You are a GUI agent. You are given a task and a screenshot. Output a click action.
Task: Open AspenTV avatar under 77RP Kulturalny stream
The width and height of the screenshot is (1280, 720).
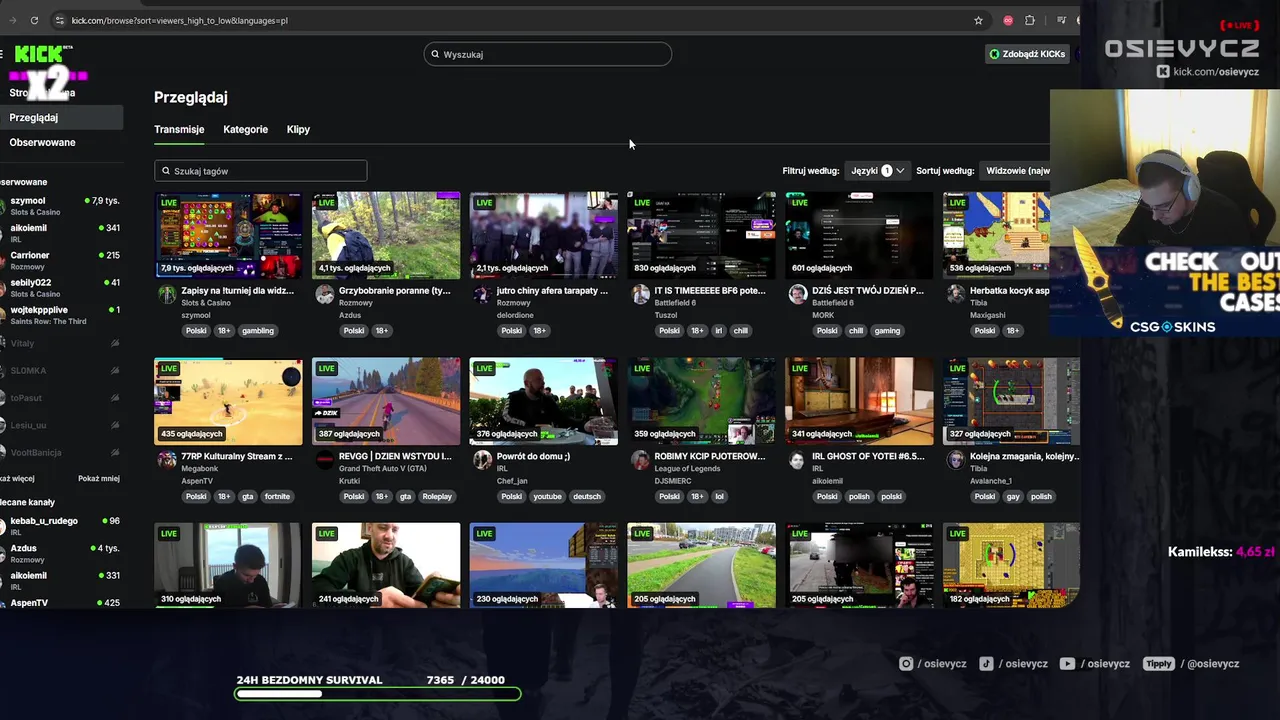167,460
